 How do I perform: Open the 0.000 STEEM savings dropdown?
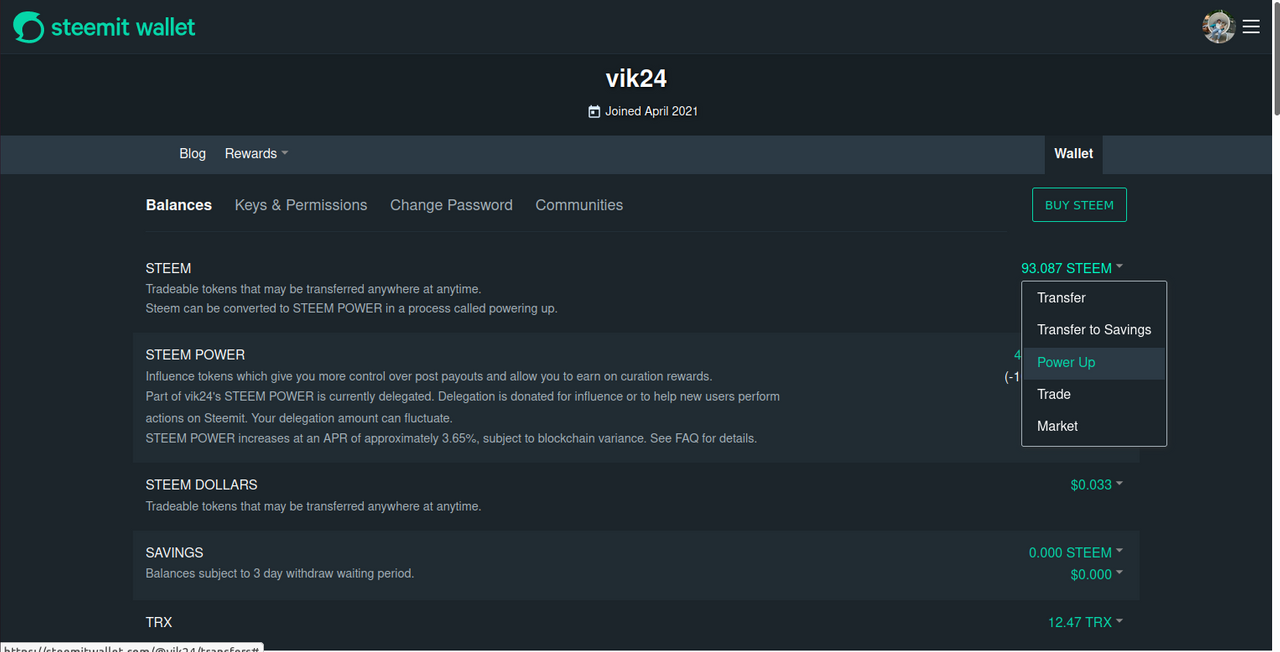[1076, 552]
